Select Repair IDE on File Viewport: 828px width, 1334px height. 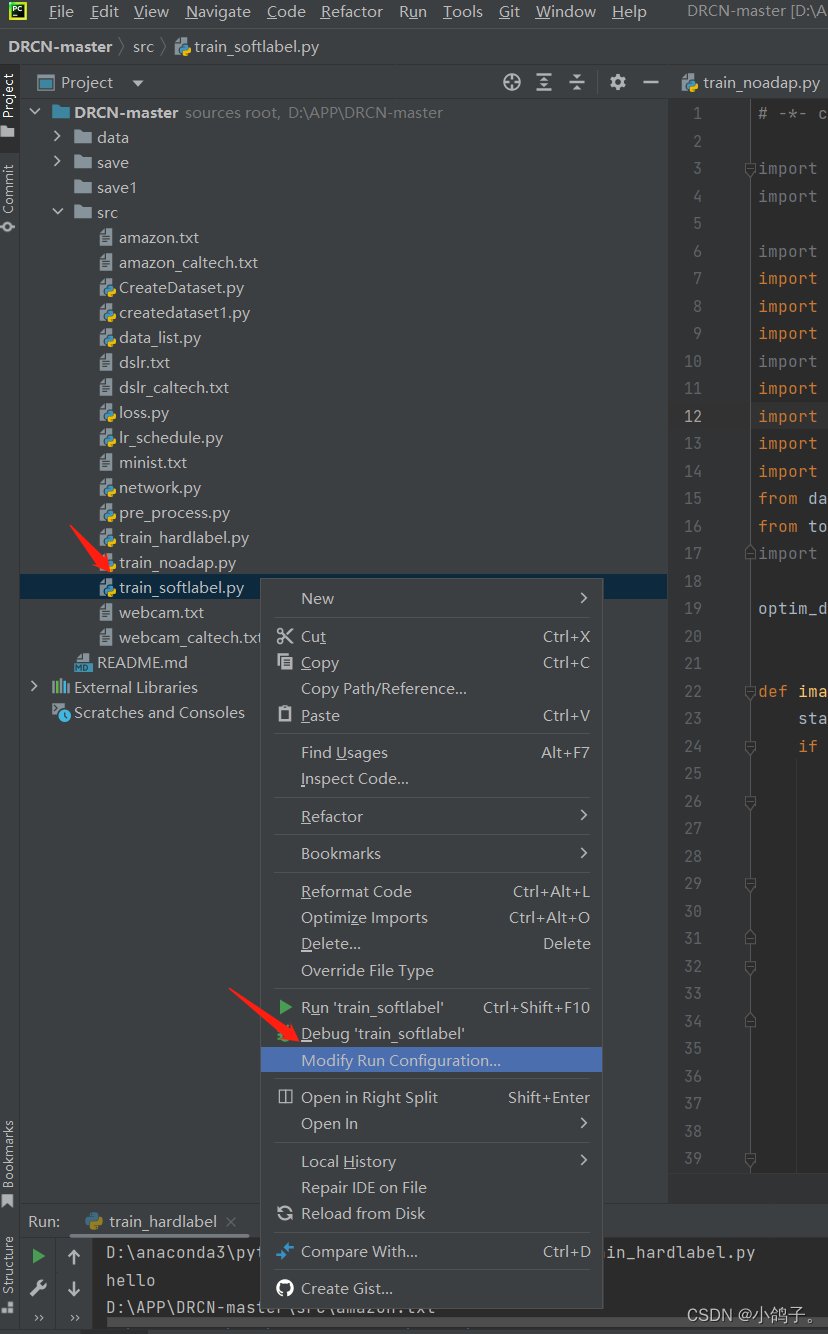(x=431, y=1187)
